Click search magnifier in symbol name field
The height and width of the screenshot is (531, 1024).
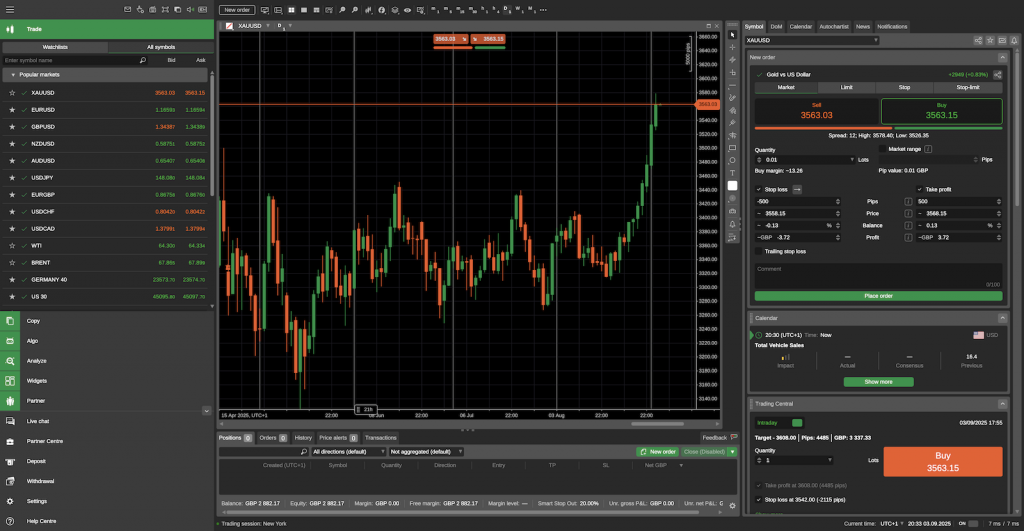pyautogui.click(x=142, y=60)
